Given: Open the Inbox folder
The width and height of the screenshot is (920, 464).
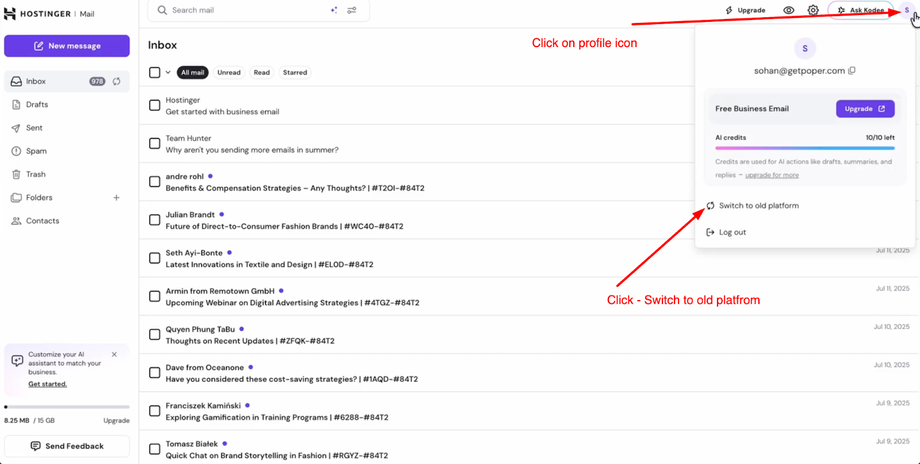Looking at the screenshot, I should (67, 82).
